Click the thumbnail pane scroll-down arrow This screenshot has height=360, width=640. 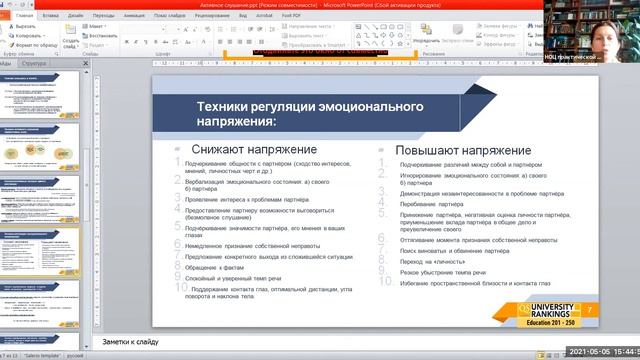(x=86, y=347)
